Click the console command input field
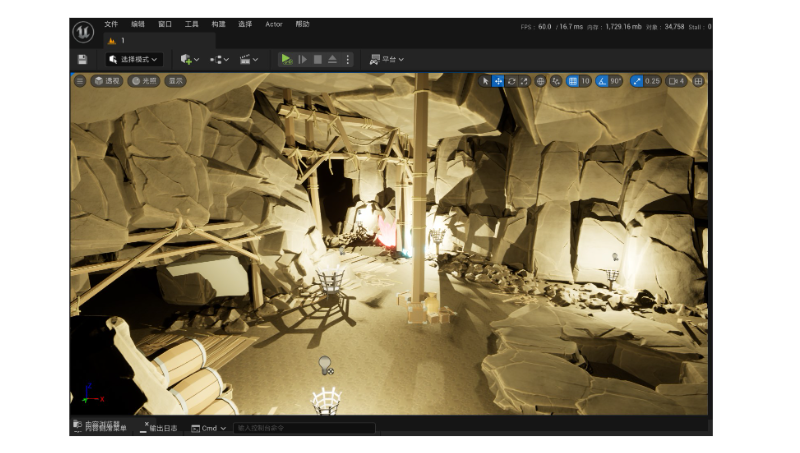 pos(304,428)
